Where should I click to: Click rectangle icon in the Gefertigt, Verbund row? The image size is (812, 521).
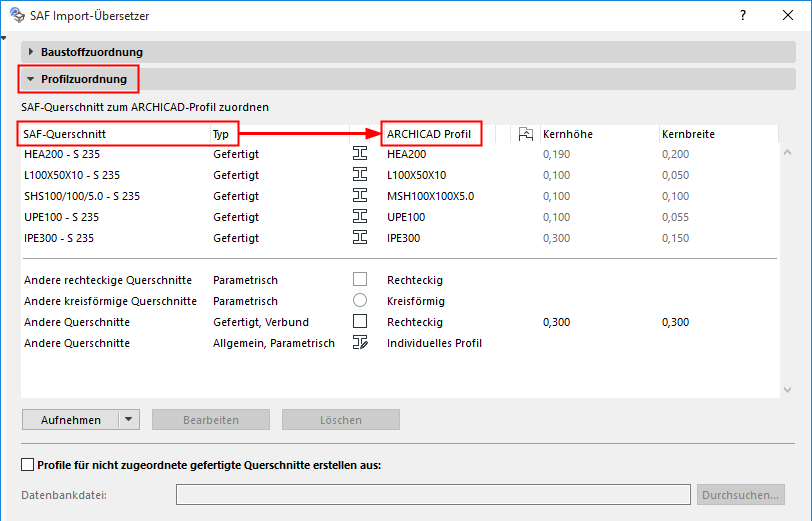click(x=360, y=321)
